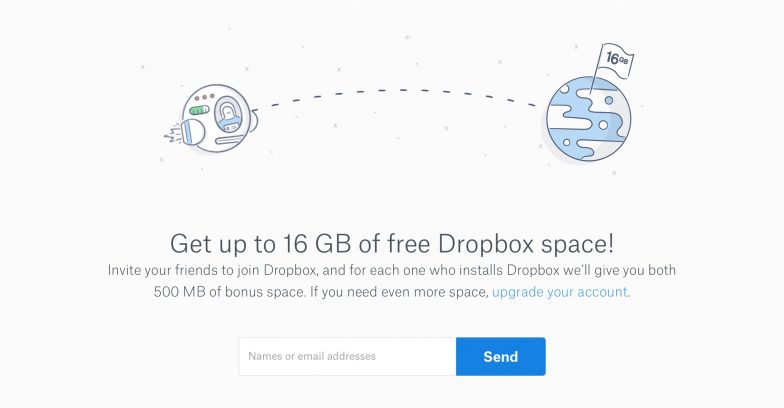Click the green indicator bar on spaceship
This screenshot has width=784, height=408.
pos(198,110)
